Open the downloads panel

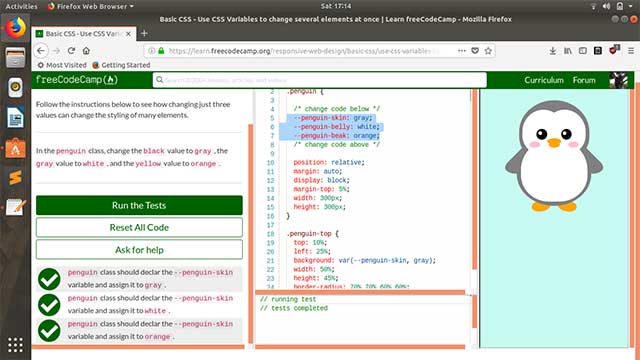click(552, 51)
